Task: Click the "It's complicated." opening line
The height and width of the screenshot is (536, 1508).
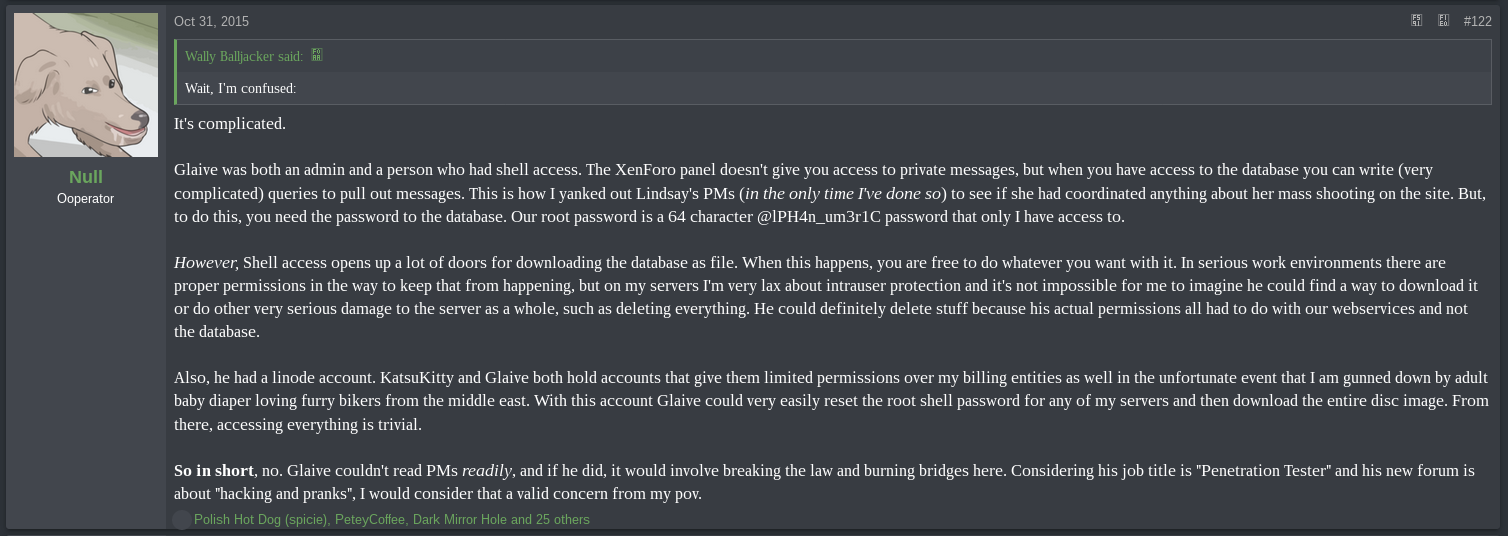Action: [x=230, y=123]
